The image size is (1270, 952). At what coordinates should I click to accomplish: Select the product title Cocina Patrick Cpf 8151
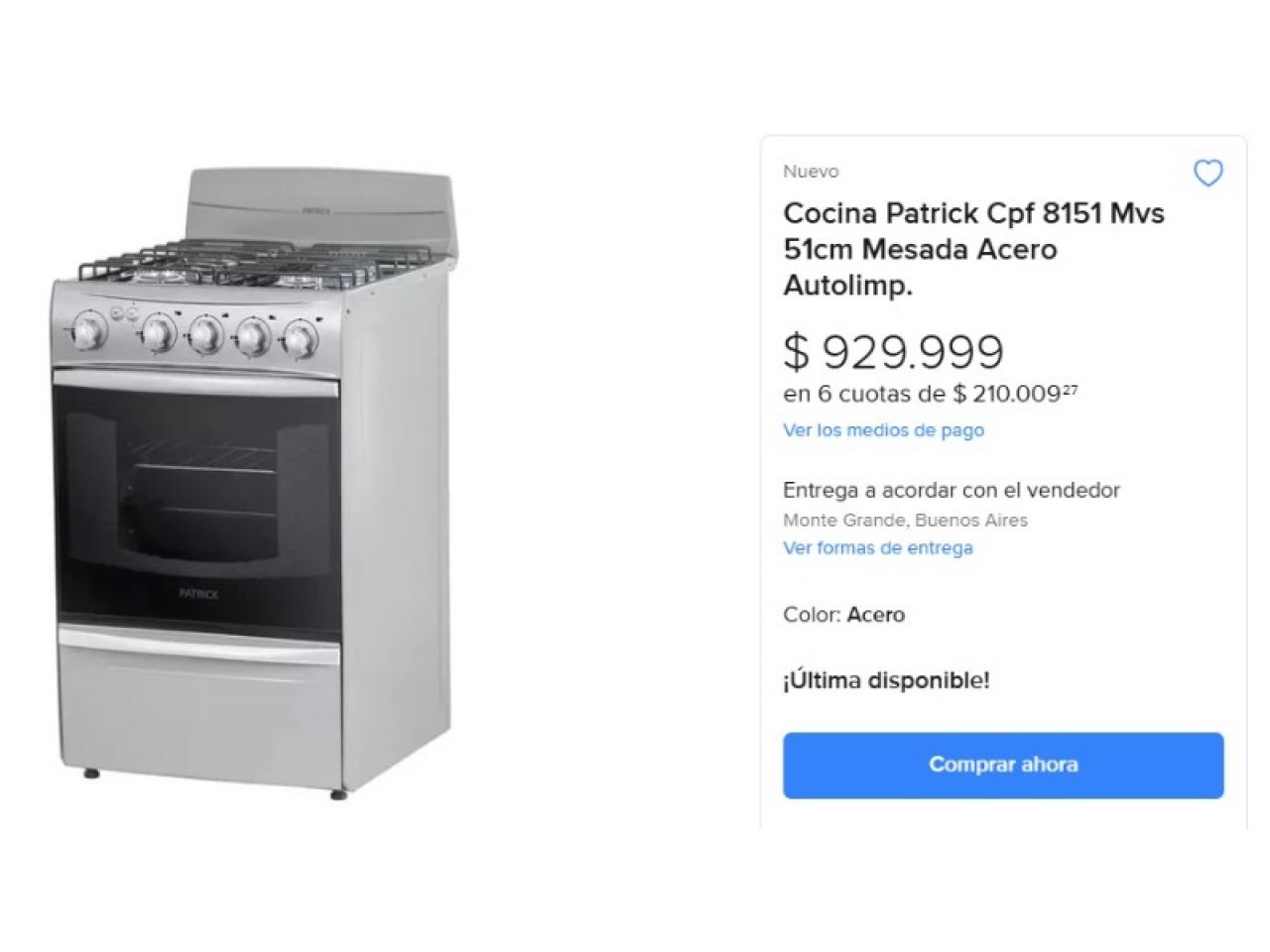click(x=973, y=249)
